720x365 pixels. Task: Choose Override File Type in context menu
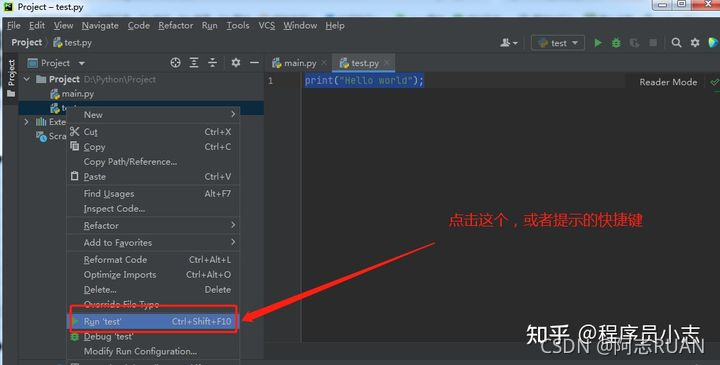pyautogui.click(x=153, y=304)
